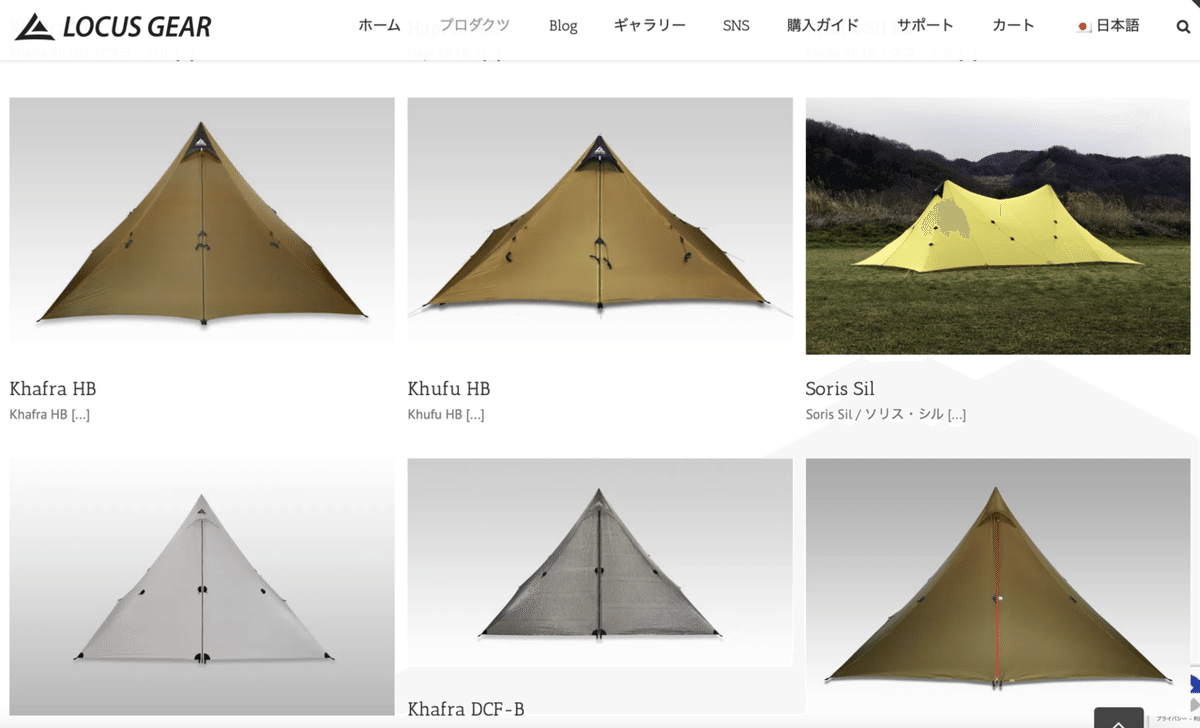Open the Khufu HB title link
This screenshot has width=1200, height=728.
pyautogui.click(x=449, y=389)
